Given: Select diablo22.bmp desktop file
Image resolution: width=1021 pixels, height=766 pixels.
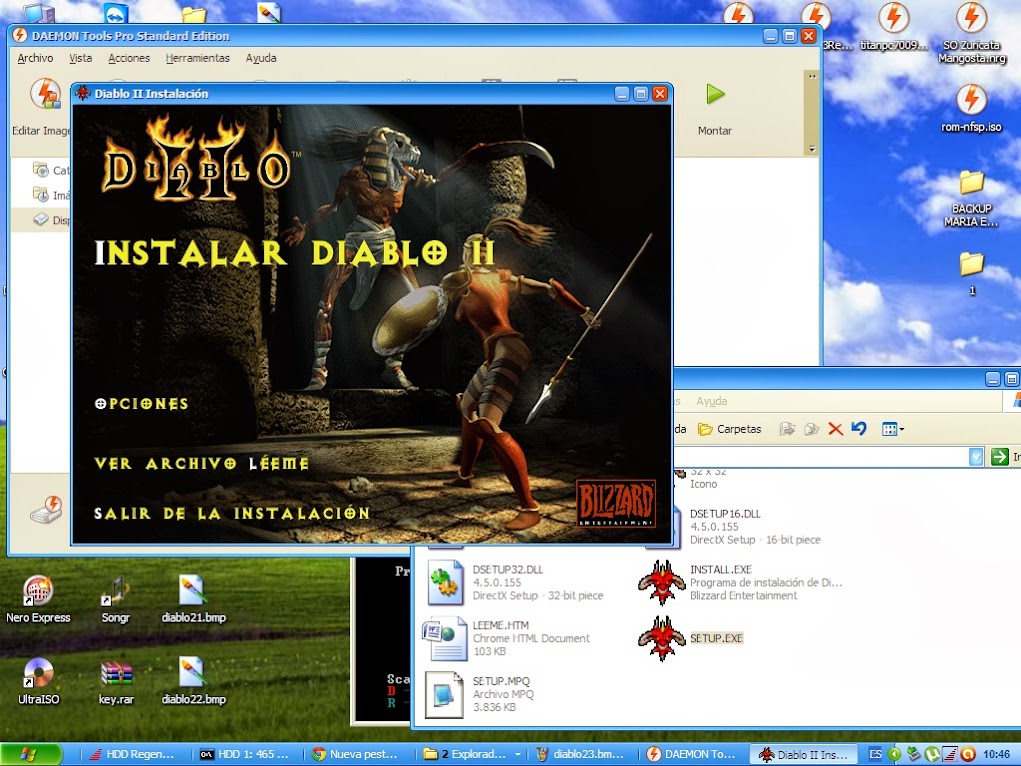Looking at the screenshot, I should tap(193, 681).
